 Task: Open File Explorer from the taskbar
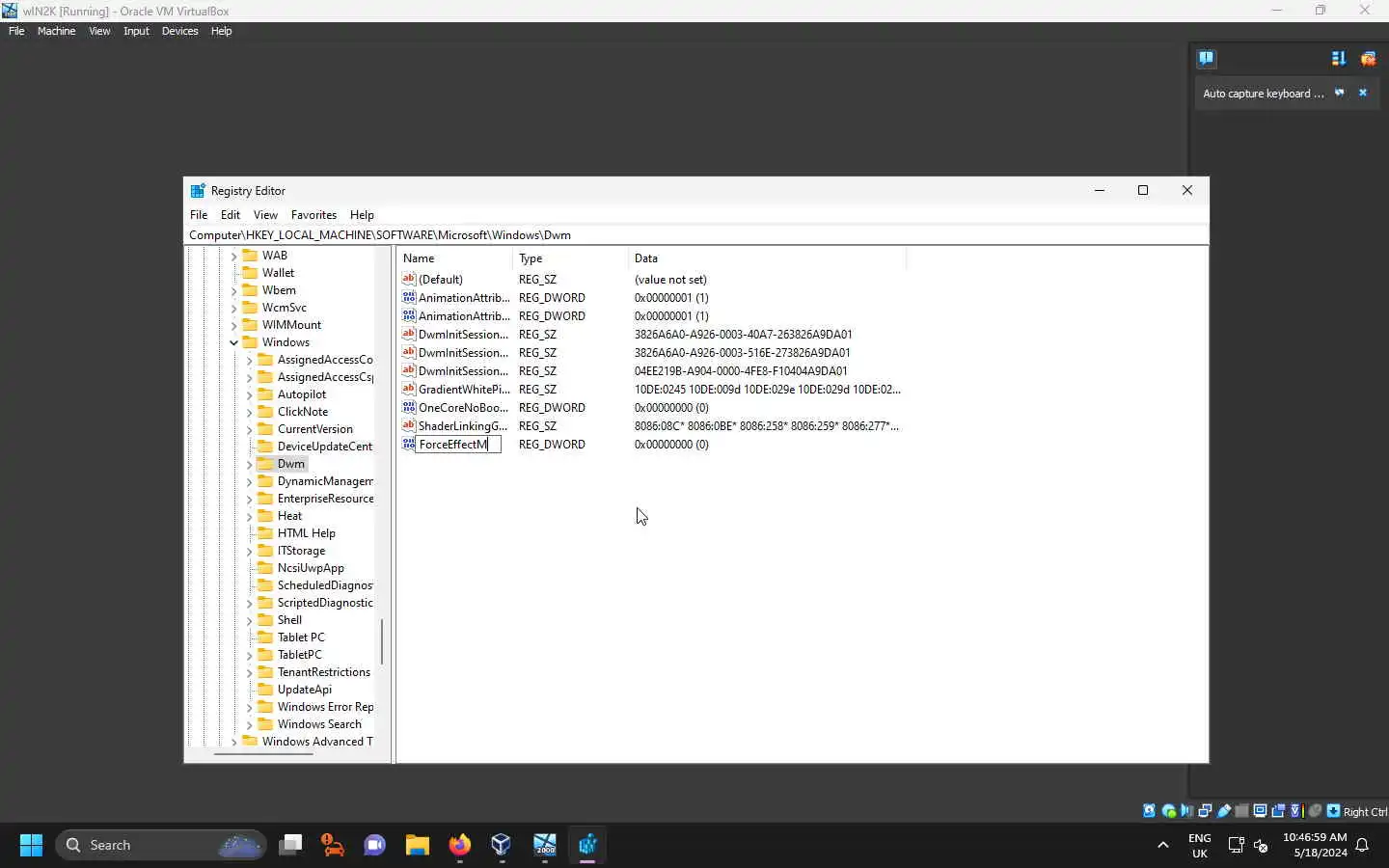point(417,845)
